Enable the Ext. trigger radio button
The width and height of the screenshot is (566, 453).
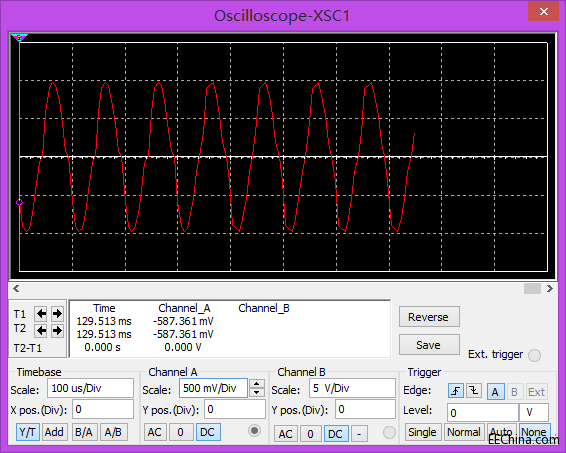coord(534,355)
